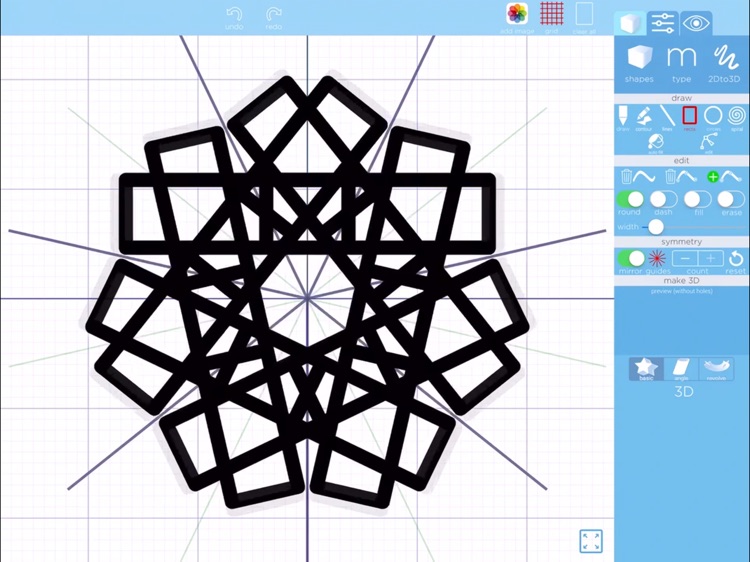Increase the symmetry count with plus
The height and width of the screenshot is (562, 750).
click(x=711, y=259)
